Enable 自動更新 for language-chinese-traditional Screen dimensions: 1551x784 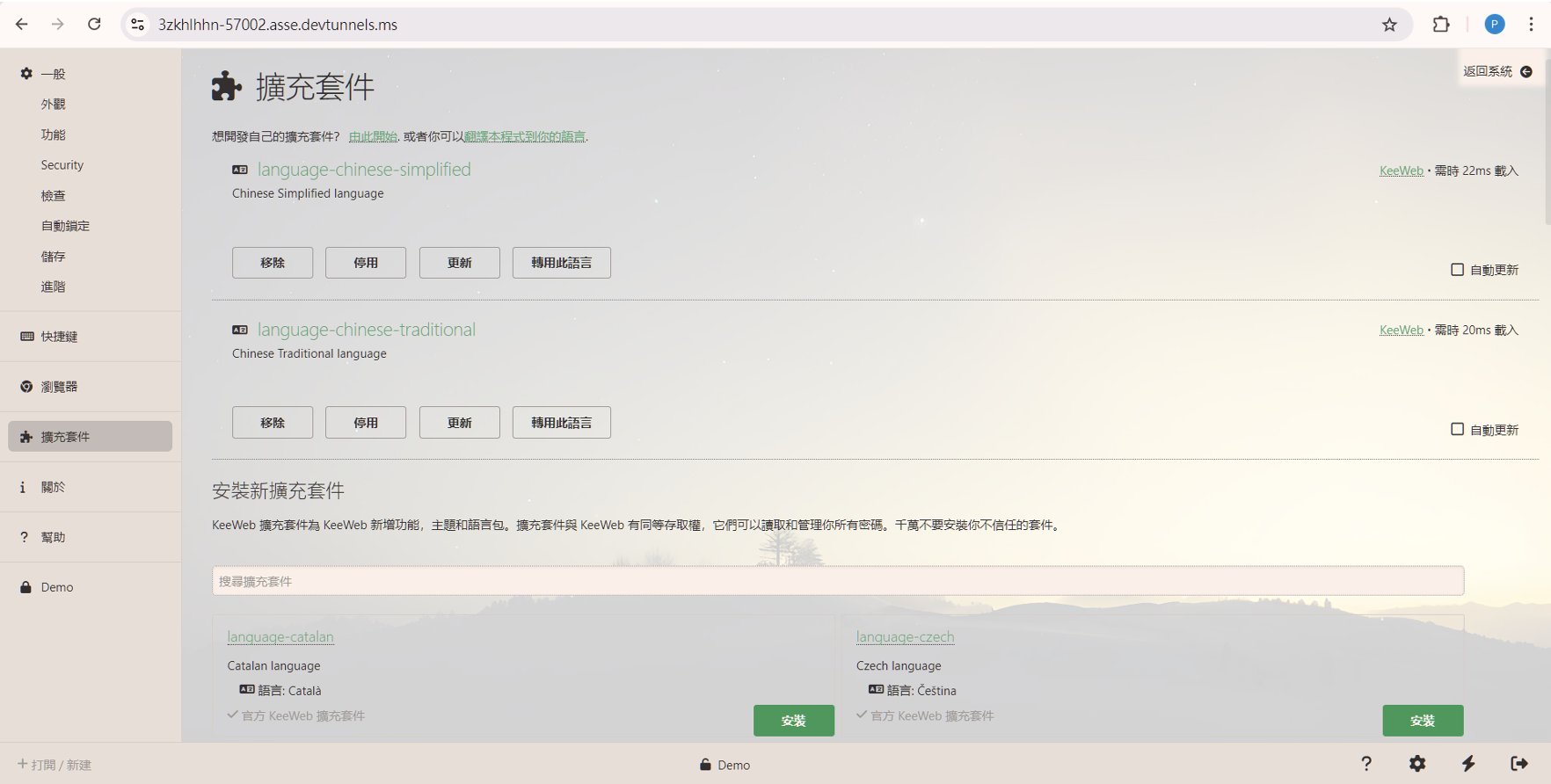pos(1457,429)
